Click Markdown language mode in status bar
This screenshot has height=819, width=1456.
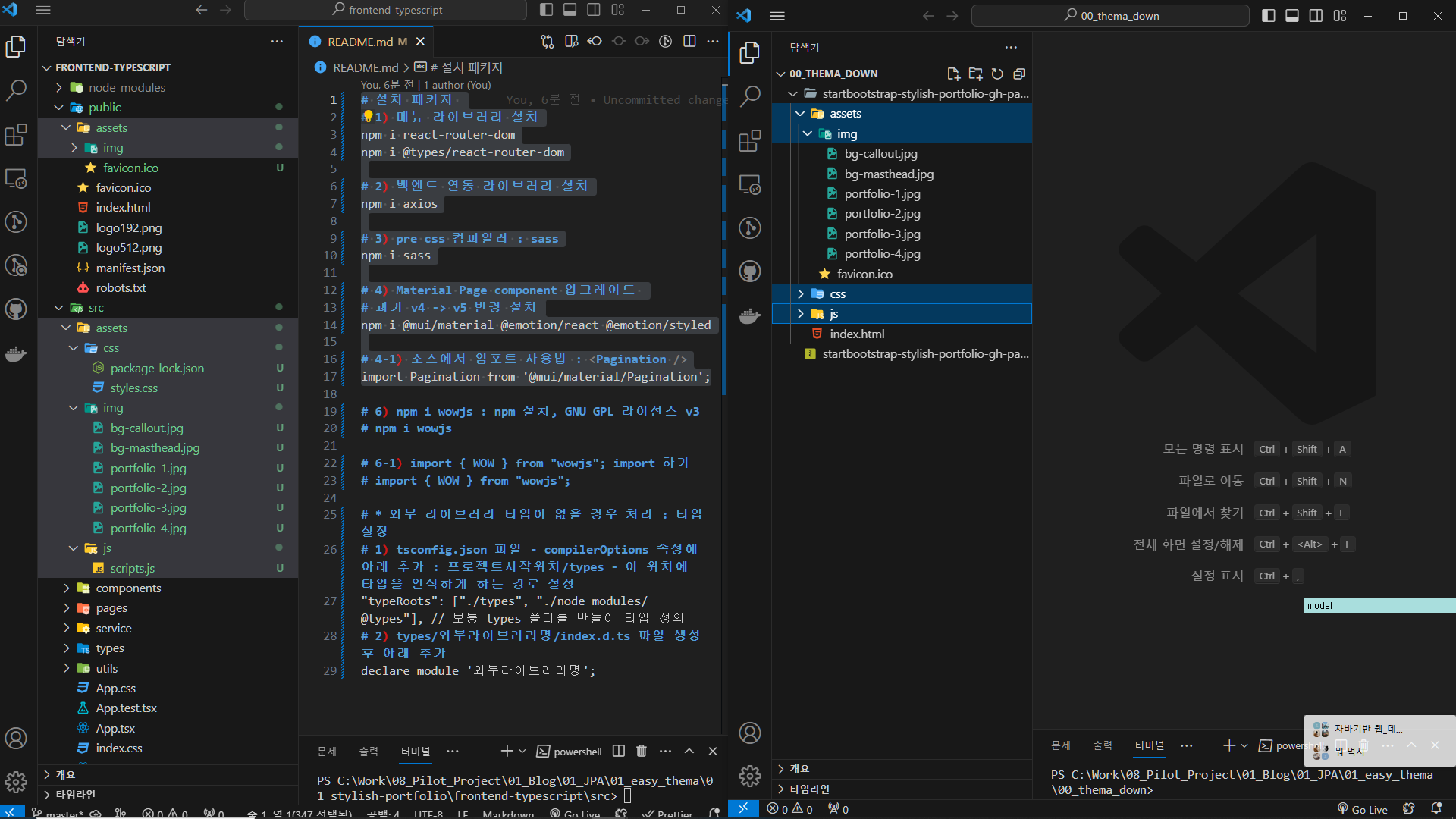coord(508,814)
